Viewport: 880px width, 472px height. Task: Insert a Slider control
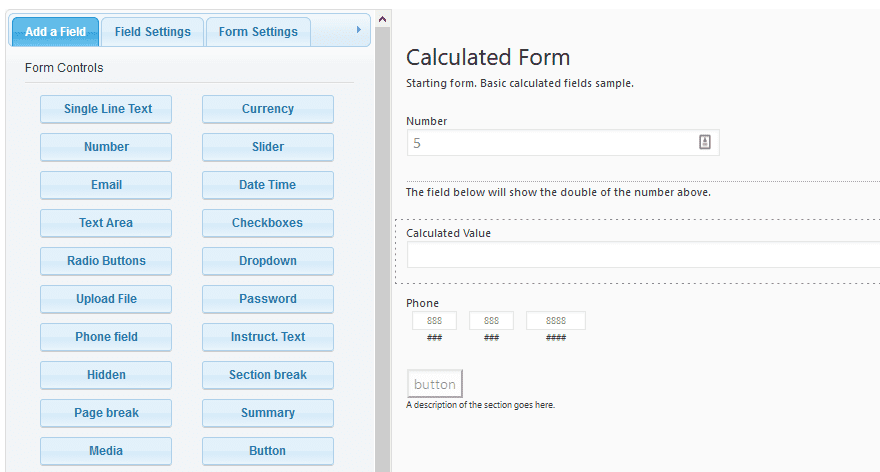click(x=268, y=147)
